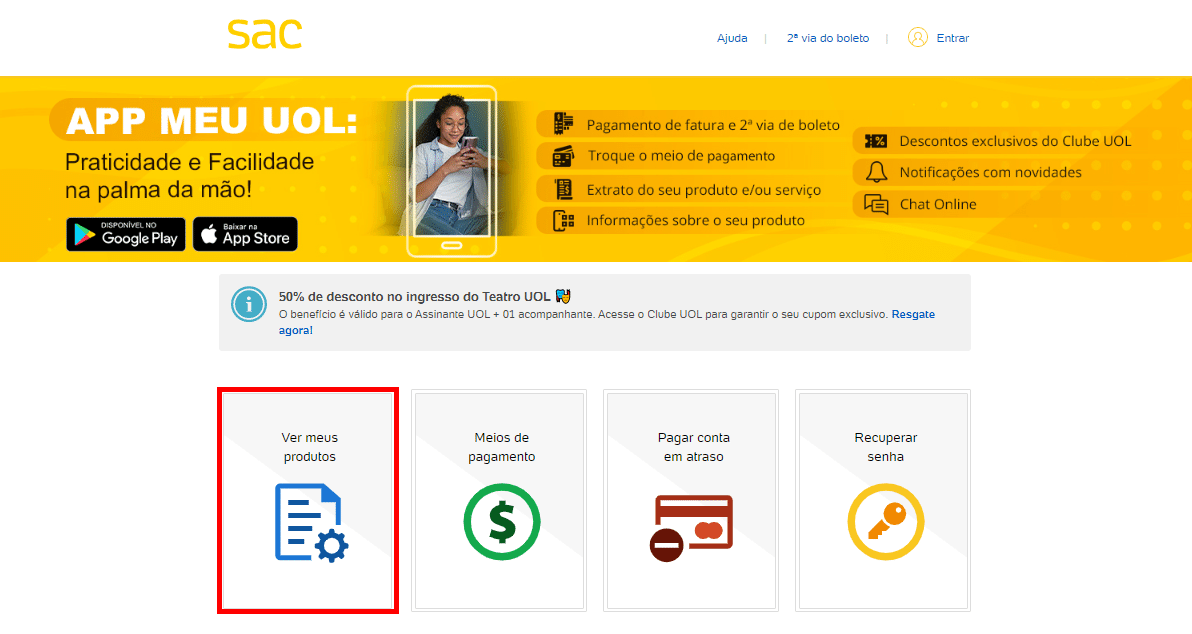The image size is (1192, 634).
Task: Click the text Troque o meio de pagamento
Action: coord(681,156)
